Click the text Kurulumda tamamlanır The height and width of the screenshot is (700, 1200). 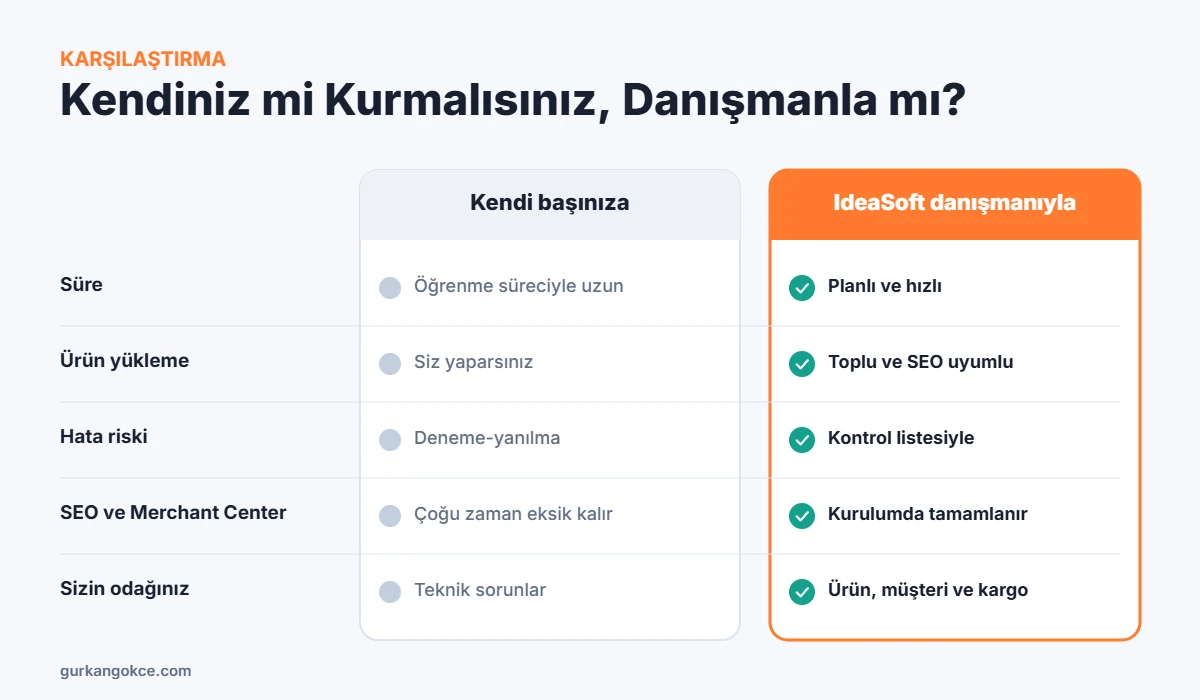click(x=927, y=515)
